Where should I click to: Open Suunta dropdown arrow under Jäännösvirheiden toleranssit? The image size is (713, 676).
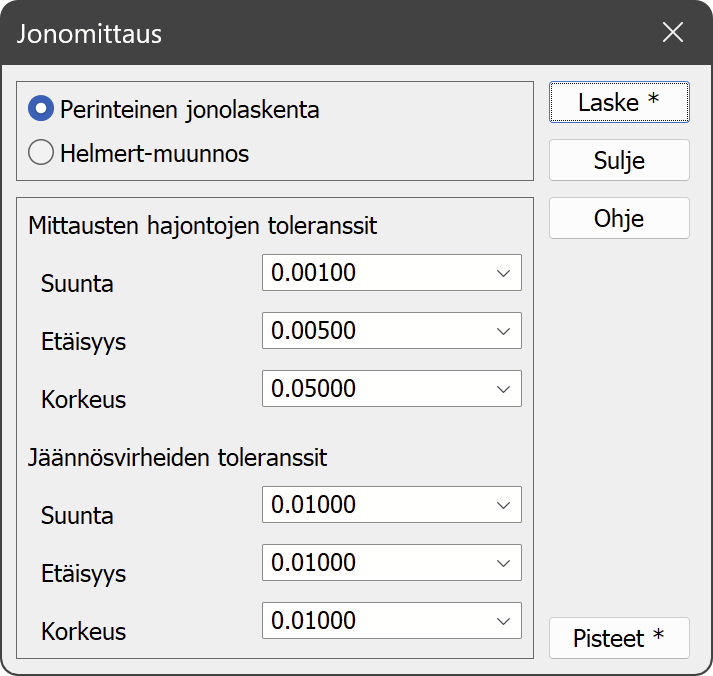pos(503,505)
